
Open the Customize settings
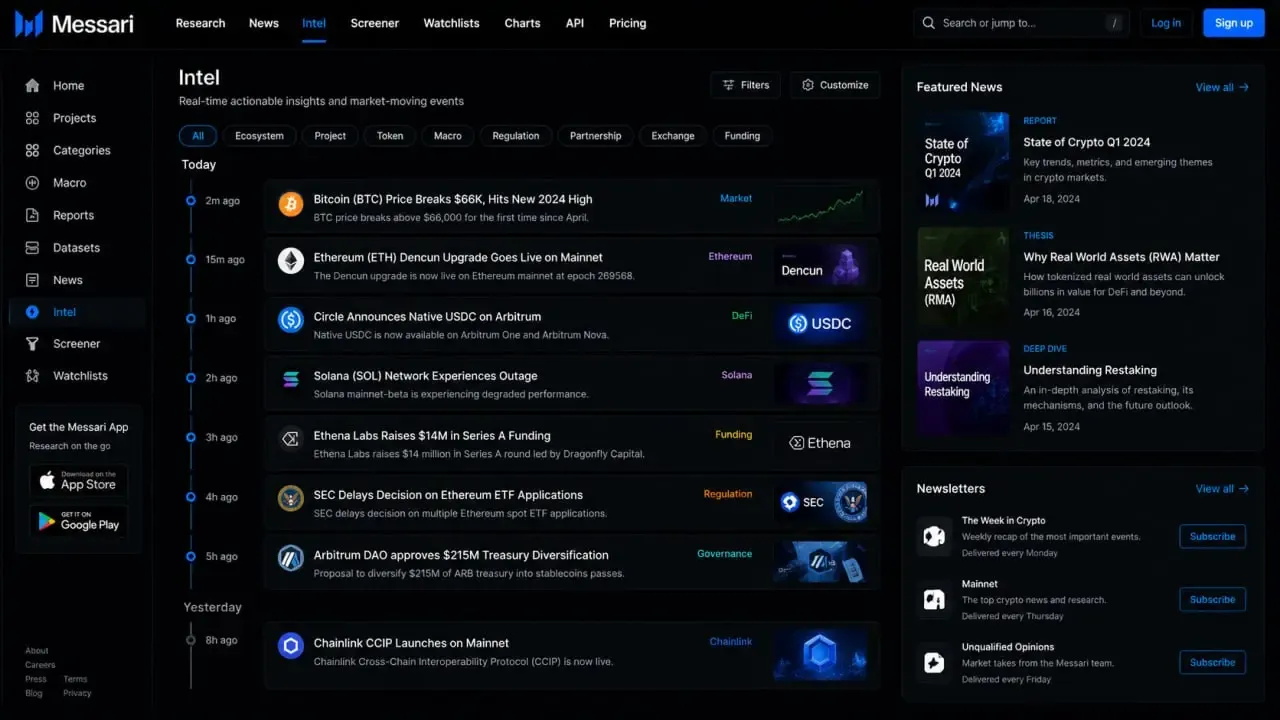tap(835, 85)
